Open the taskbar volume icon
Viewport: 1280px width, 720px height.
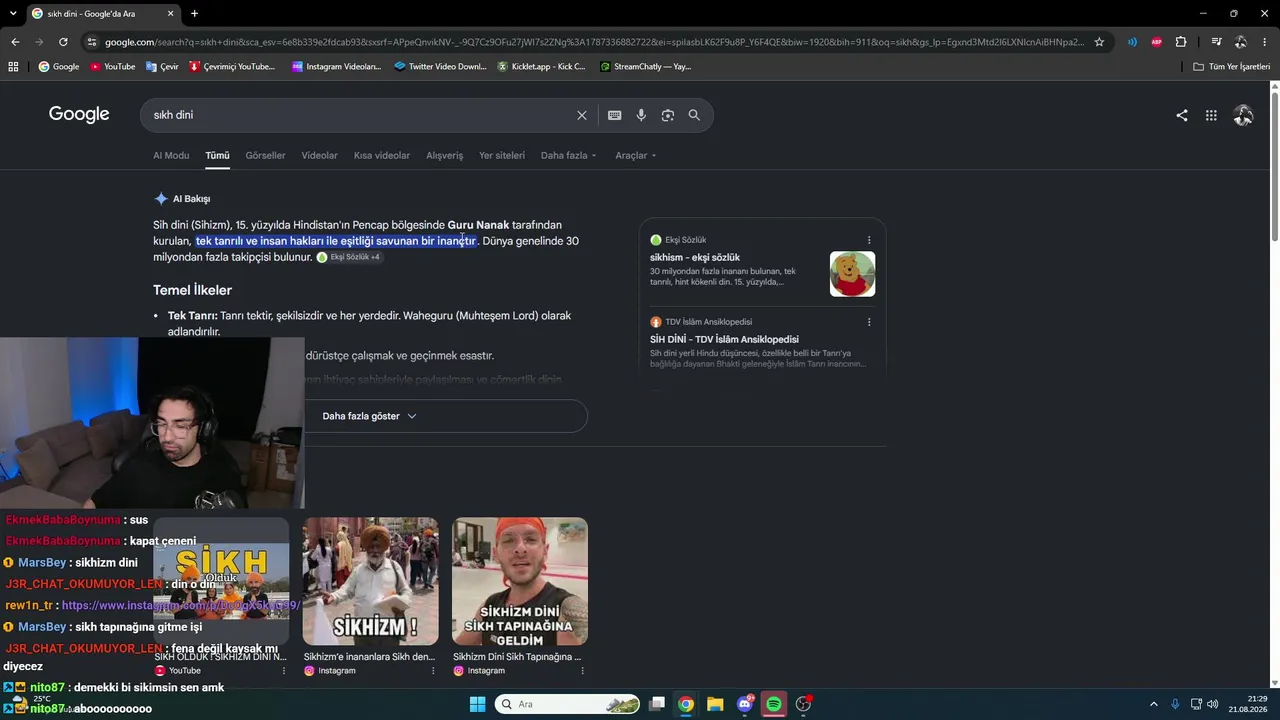click(x=1213, y=704)
